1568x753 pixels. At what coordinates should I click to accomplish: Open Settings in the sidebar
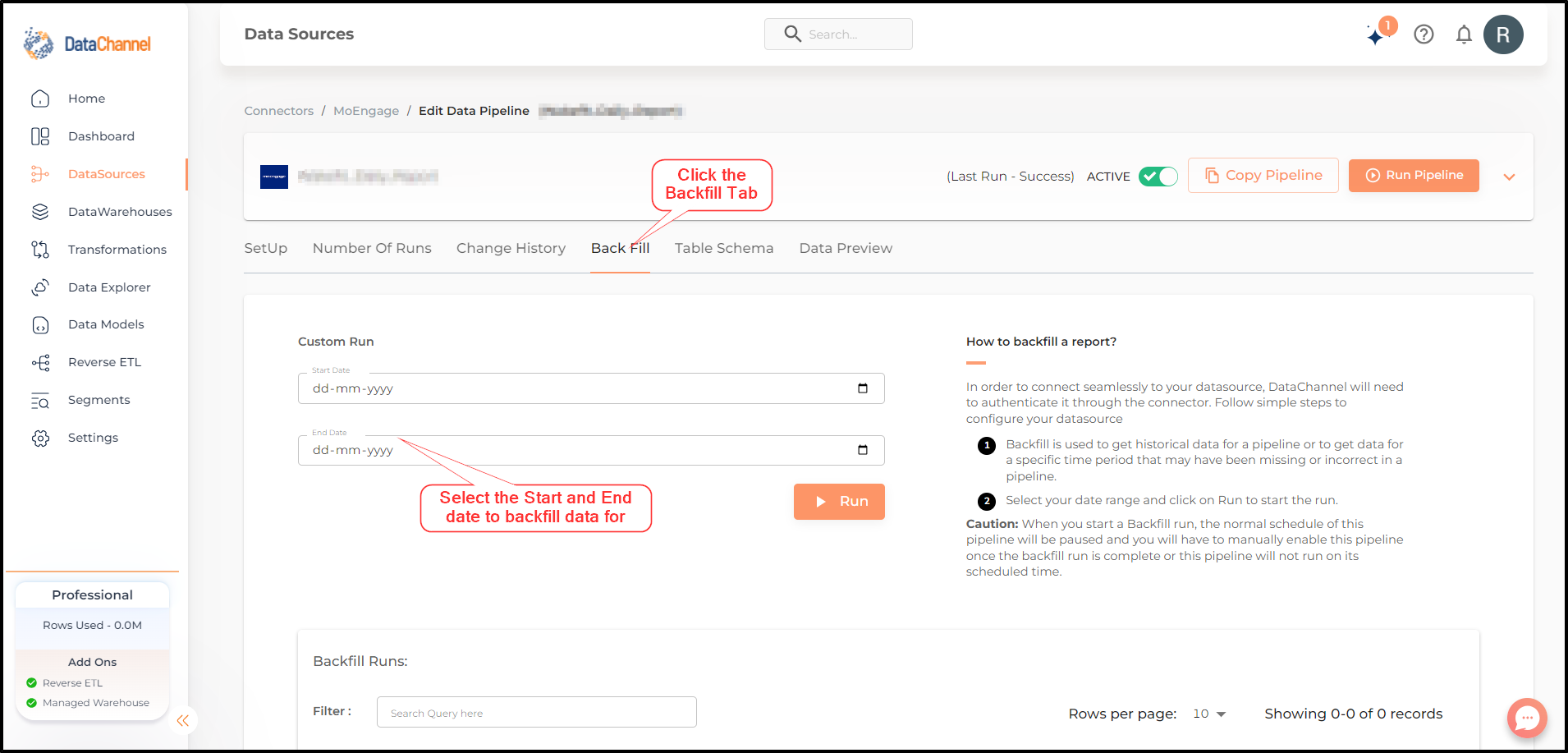pyautogui.click(x=93, y=438)
